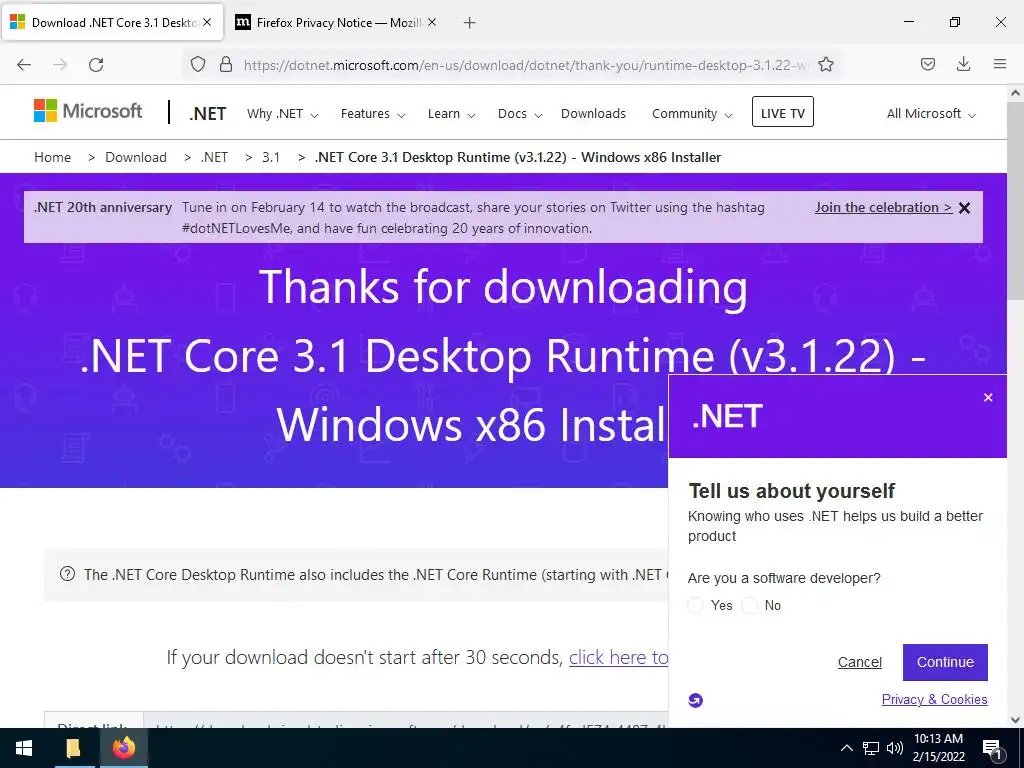
Task: Continue the .NET survey
Action: 945,662
